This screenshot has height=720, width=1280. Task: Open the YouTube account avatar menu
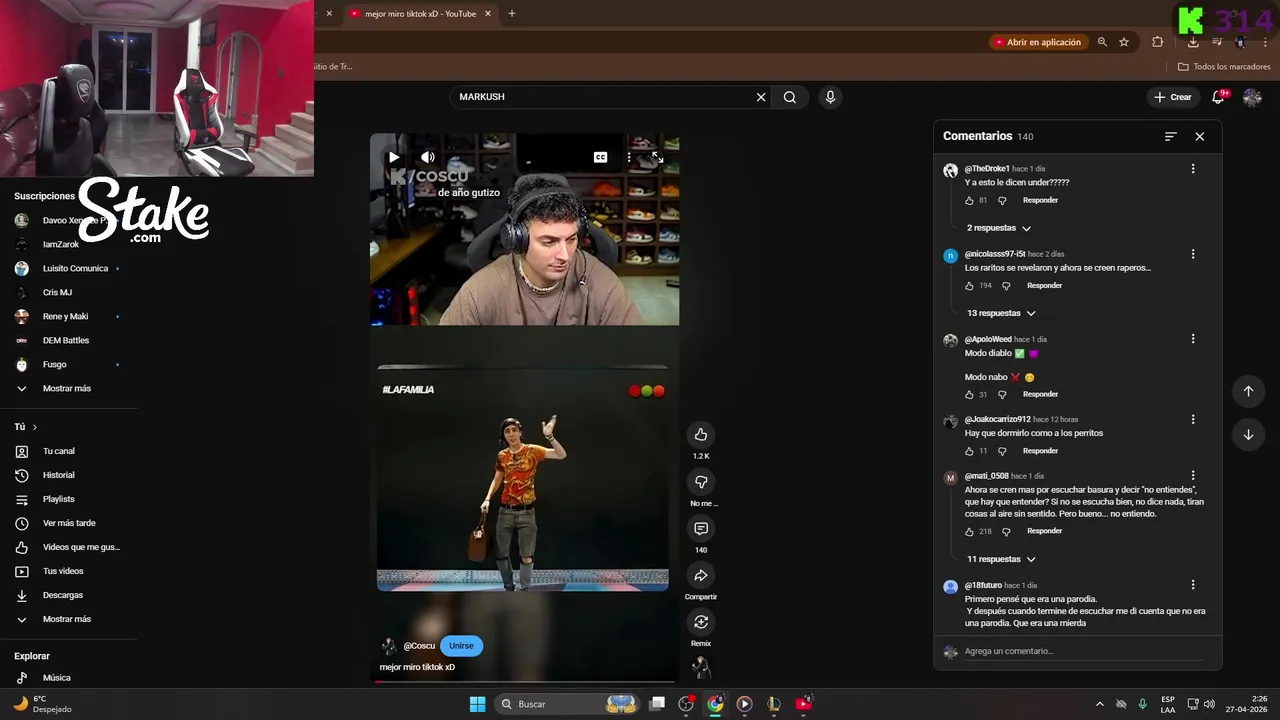tap(1252, 97)
